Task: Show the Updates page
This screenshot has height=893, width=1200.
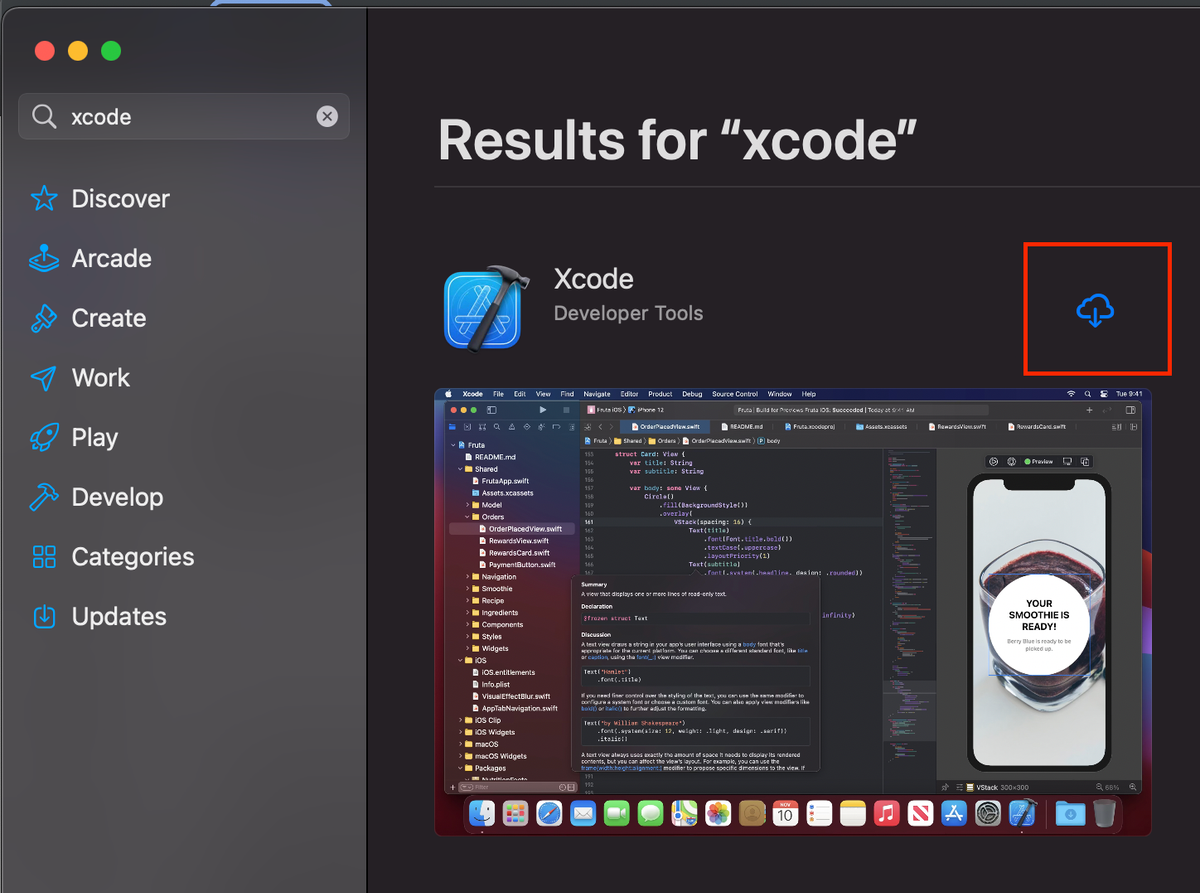Action: click(98, 616)
